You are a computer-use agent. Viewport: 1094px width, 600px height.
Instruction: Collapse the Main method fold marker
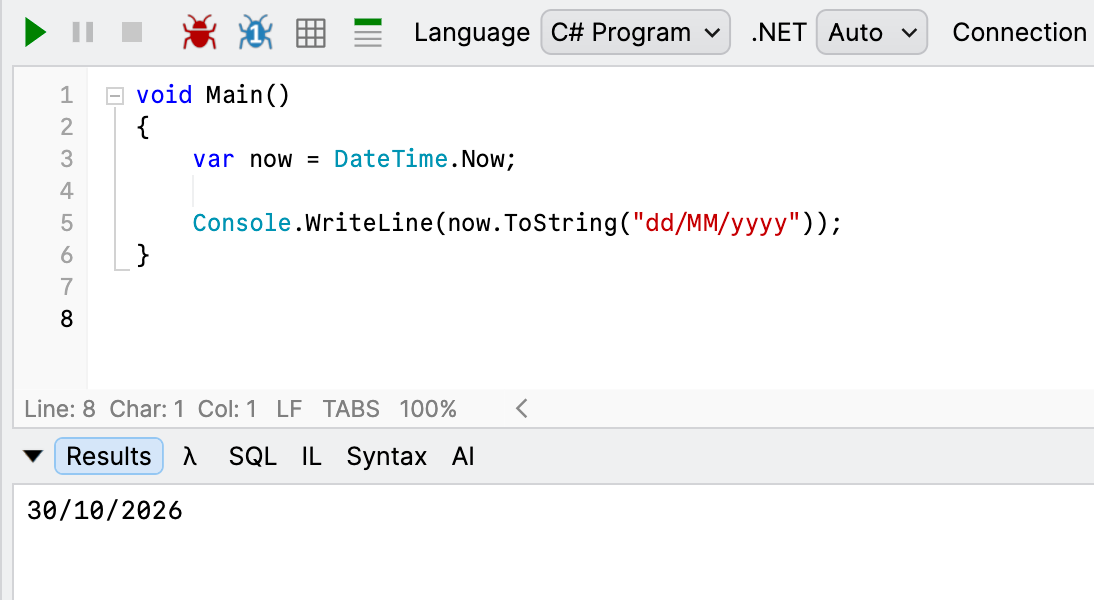[x=114, y=96]
